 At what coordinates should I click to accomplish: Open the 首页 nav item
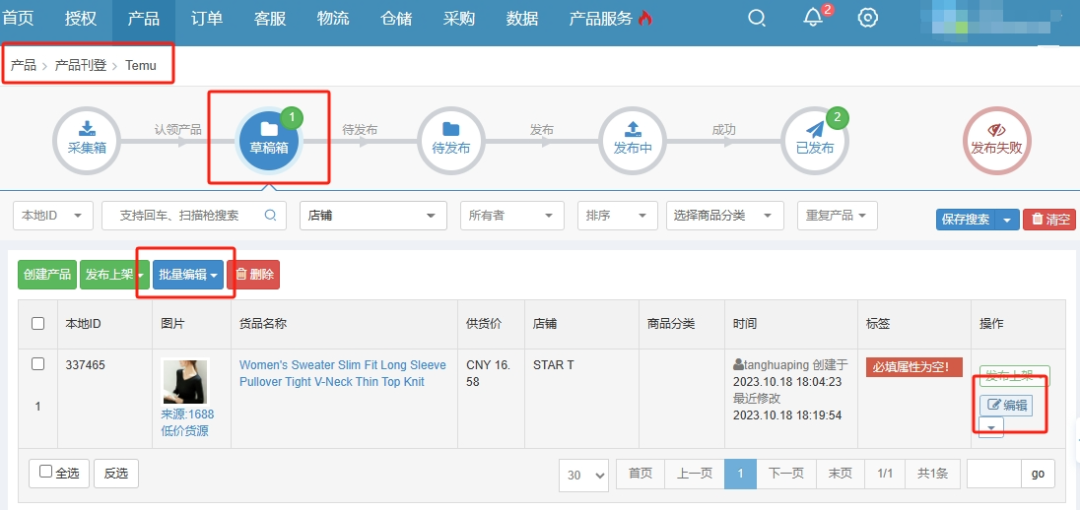(19, 19)
